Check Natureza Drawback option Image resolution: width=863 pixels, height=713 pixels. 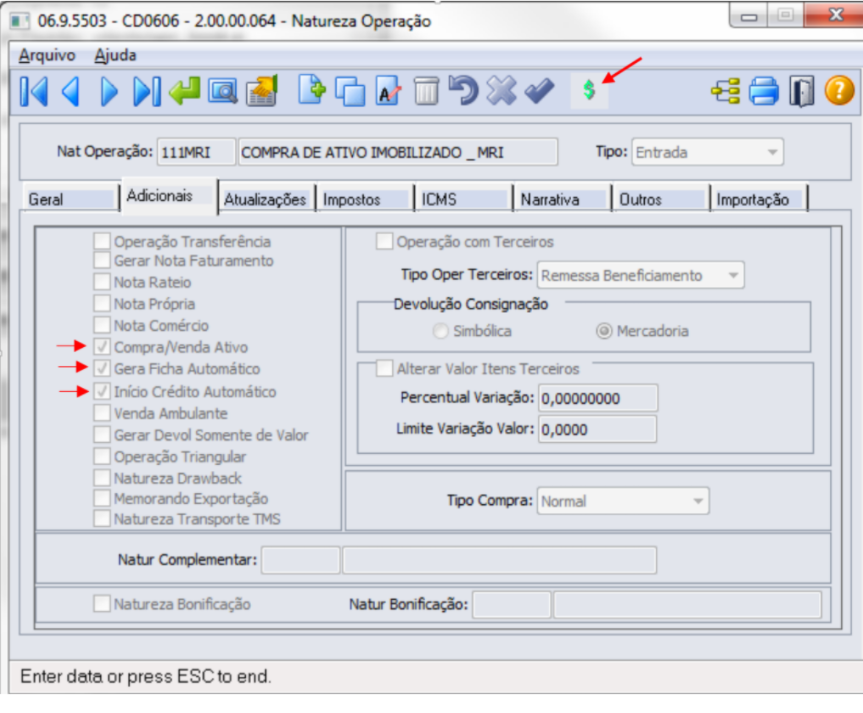[102, 478]
